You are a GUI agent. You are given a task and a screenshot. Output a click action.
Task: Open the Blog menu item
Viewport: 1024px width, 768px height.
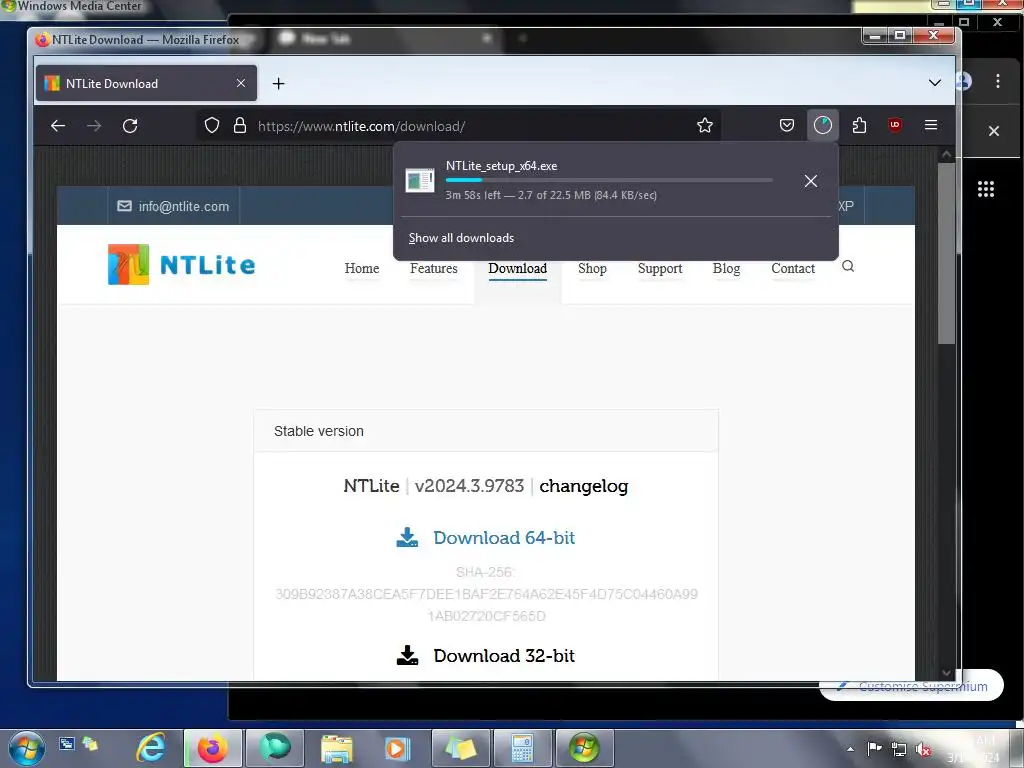pos(726,268)
